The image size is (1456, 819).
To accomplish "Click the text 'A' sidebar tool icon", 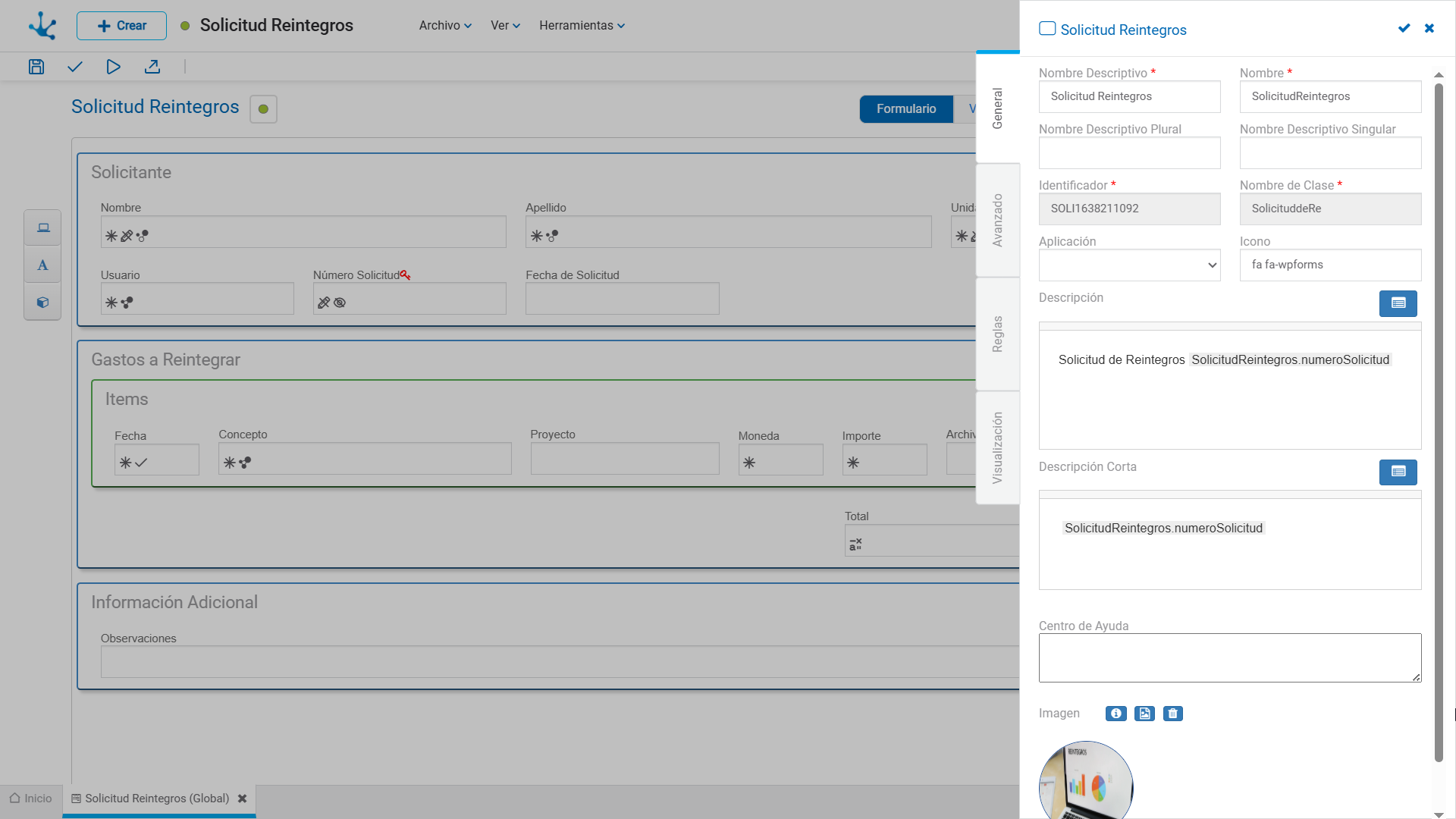I will (x=42, y=265).
